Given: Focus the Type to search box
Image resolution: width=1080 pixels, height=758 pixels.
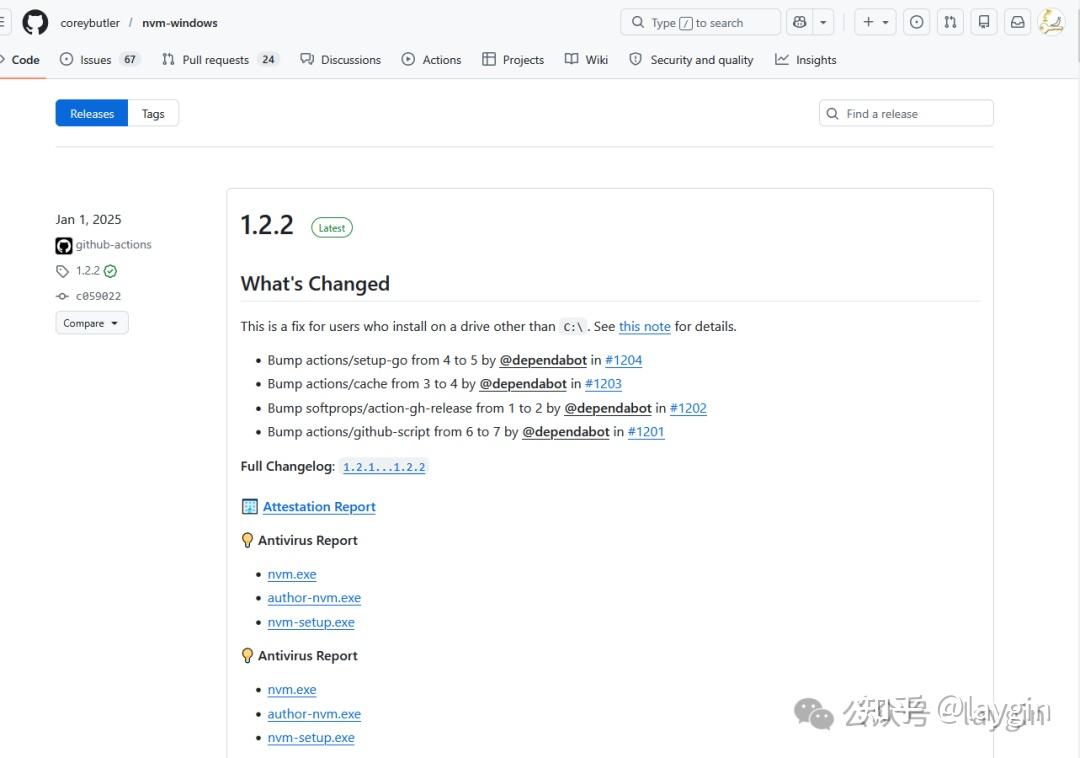Looking at the screenshot, I should click(x=700, y=22).
